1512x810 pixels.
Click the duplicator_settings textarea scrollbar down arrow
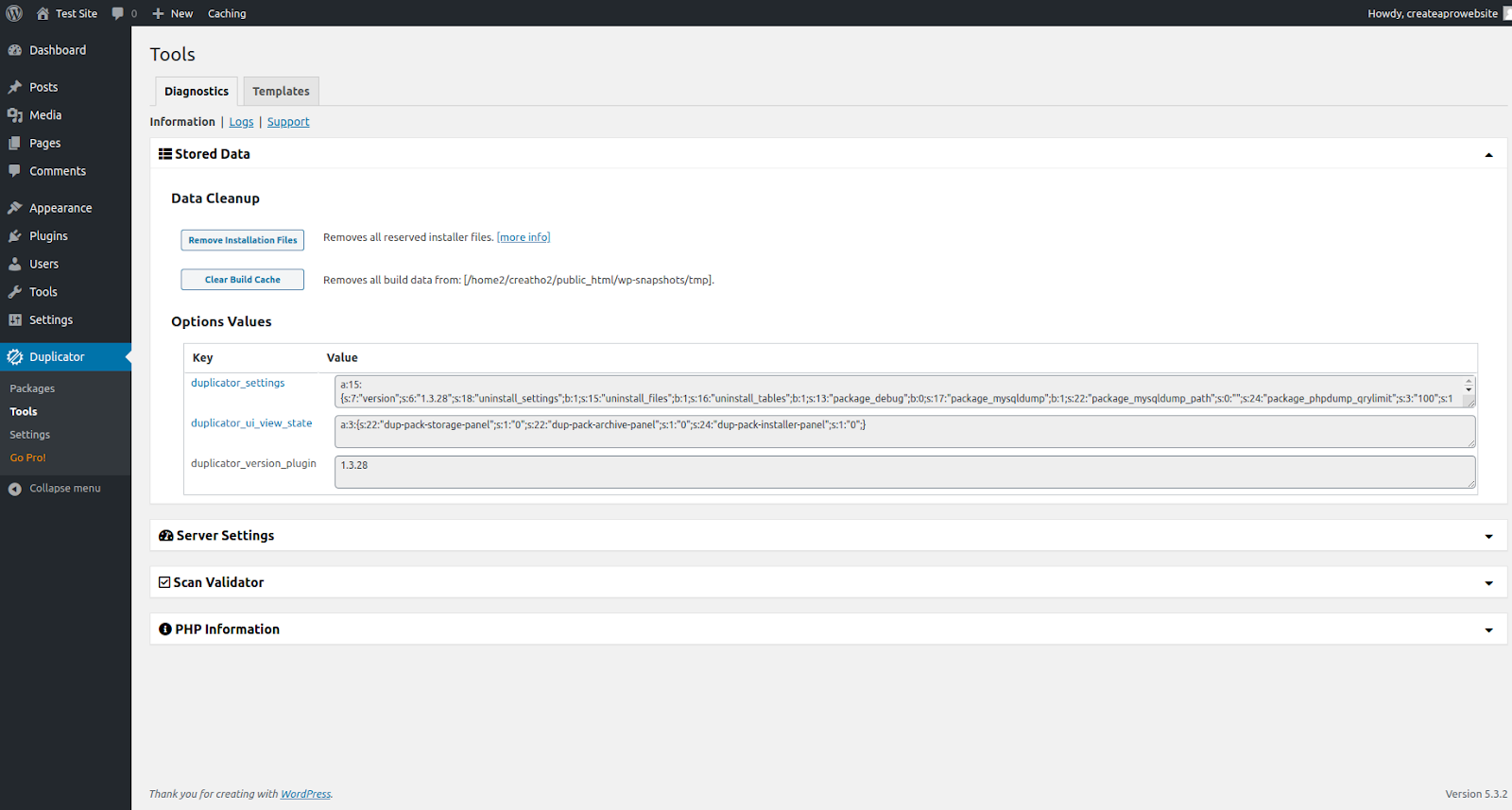pyautogui.click(x=1469, y=389)
